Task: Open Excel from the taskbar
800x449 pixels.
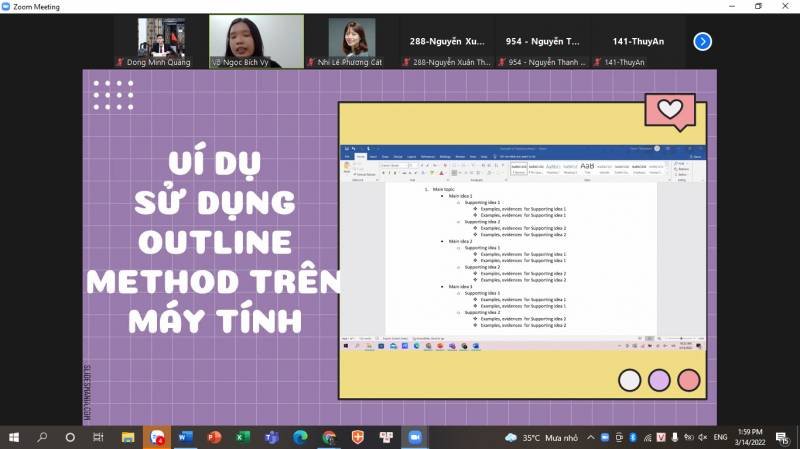Action: pos(242,437)
